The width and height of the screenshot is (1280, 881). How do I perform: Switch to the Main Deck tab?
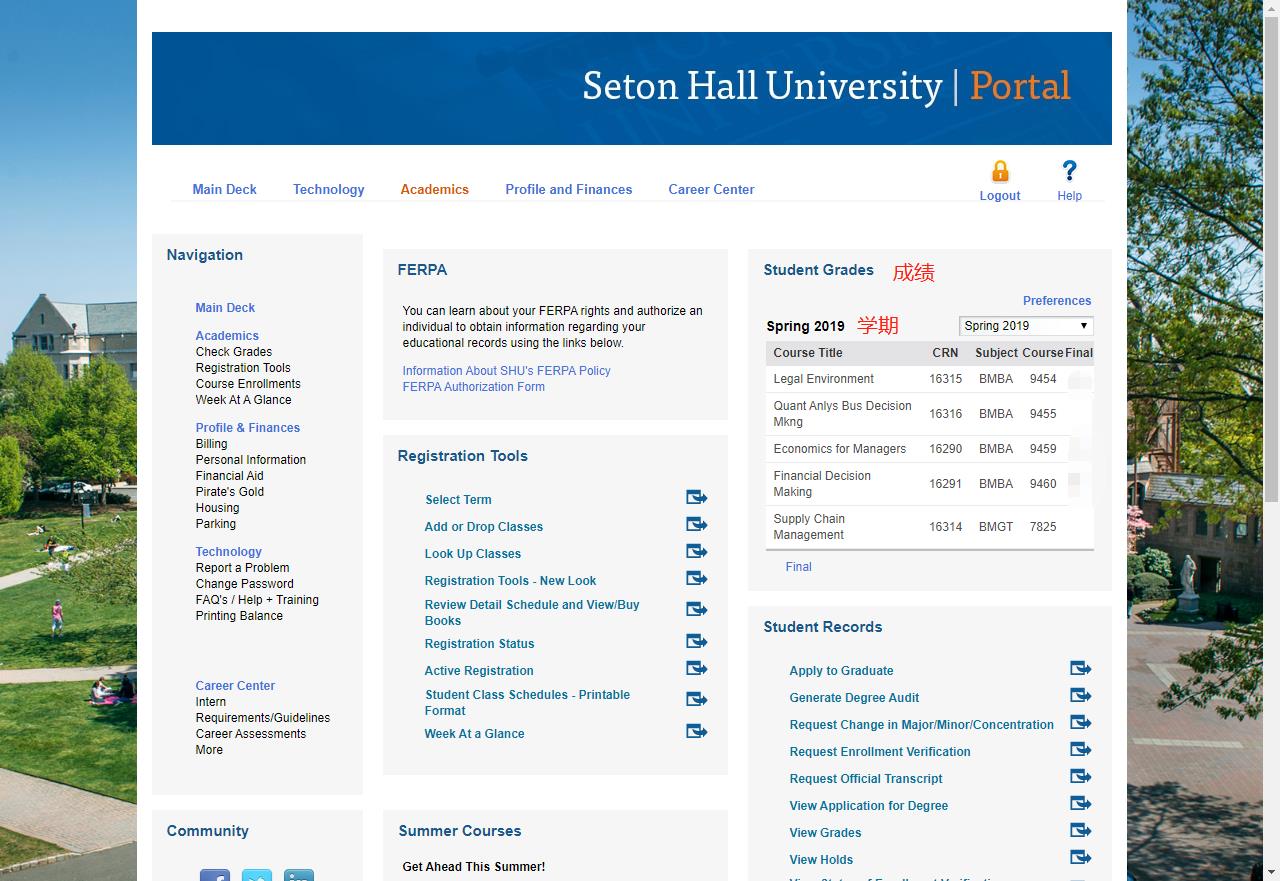[225, 189]
